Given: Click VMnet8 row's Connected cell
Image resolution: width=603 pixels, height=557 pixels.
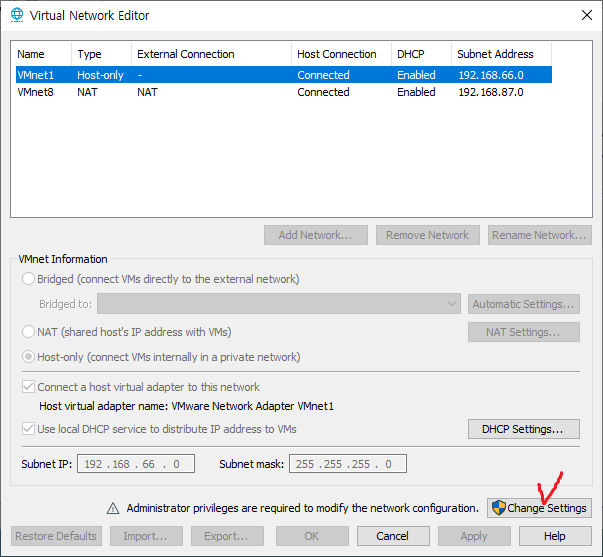Looking at the screenshot, I should click(x=323, y=92).
